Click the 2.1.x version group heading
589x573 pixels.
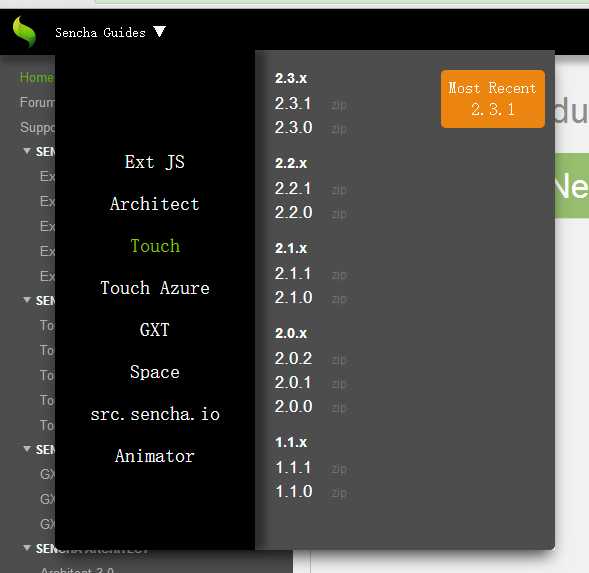[291, 248]
